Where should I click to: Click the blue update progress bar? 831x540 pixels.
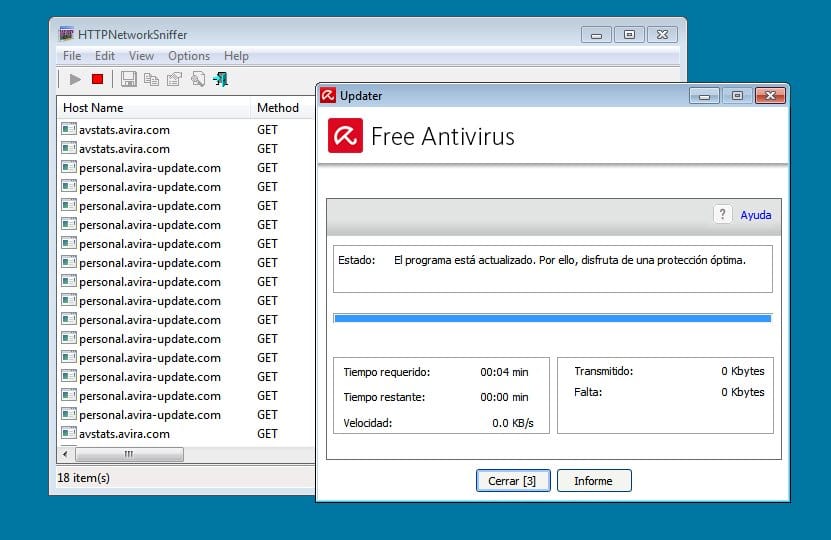[x=553, y=318]
